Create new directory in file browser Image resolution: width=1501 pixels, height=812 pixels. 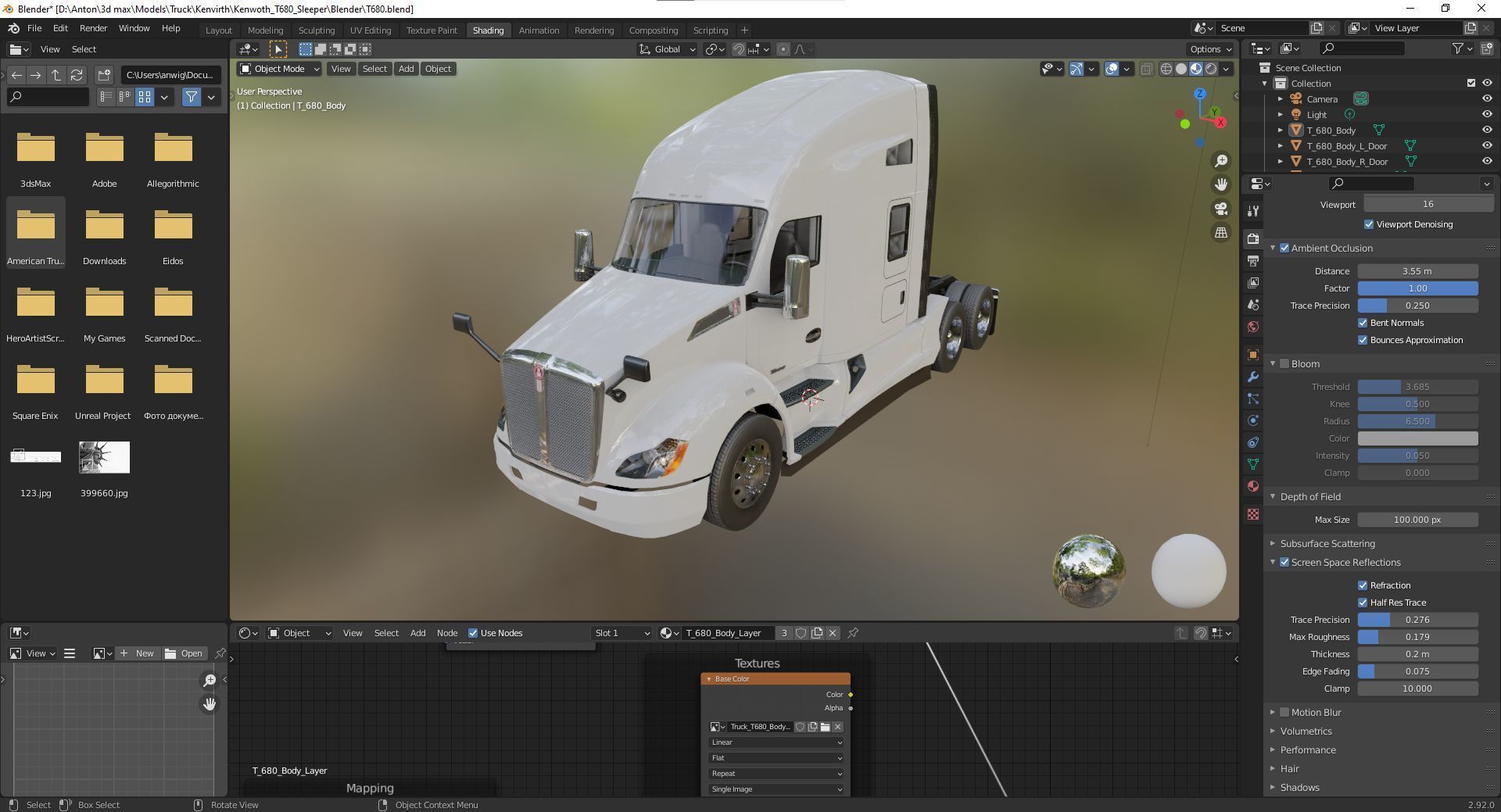tap(104, 75)
